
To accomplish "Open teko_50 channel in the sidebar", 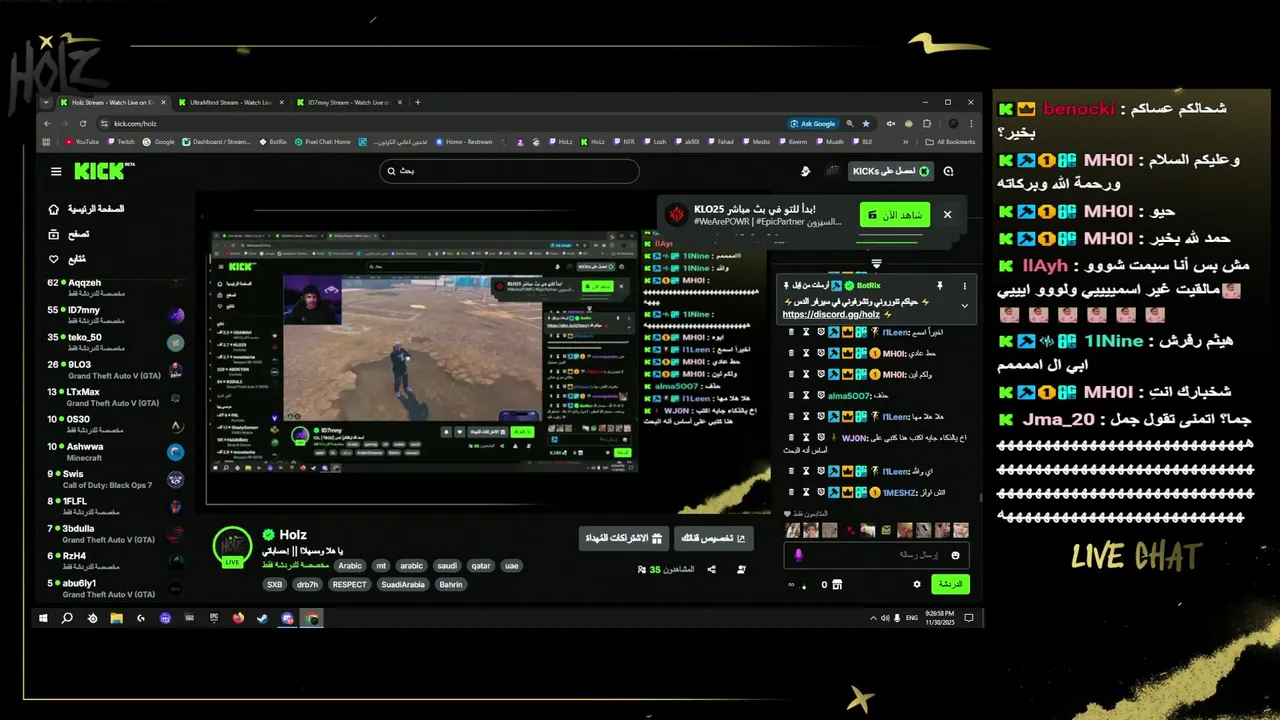I will pyautogui.click(x=115, y=342).
